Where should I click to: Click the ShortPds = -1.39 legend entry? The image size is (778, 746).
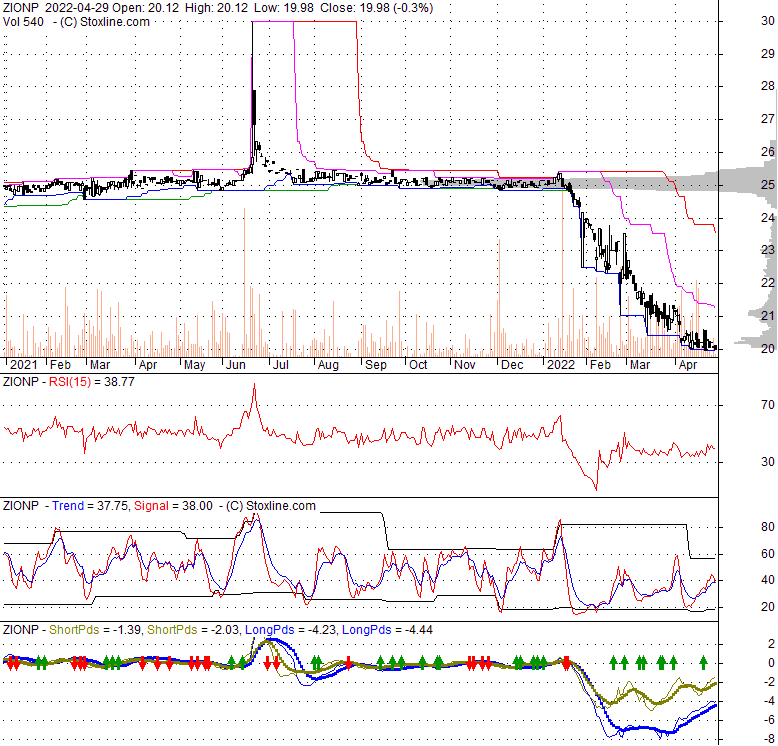coord(94,629)
